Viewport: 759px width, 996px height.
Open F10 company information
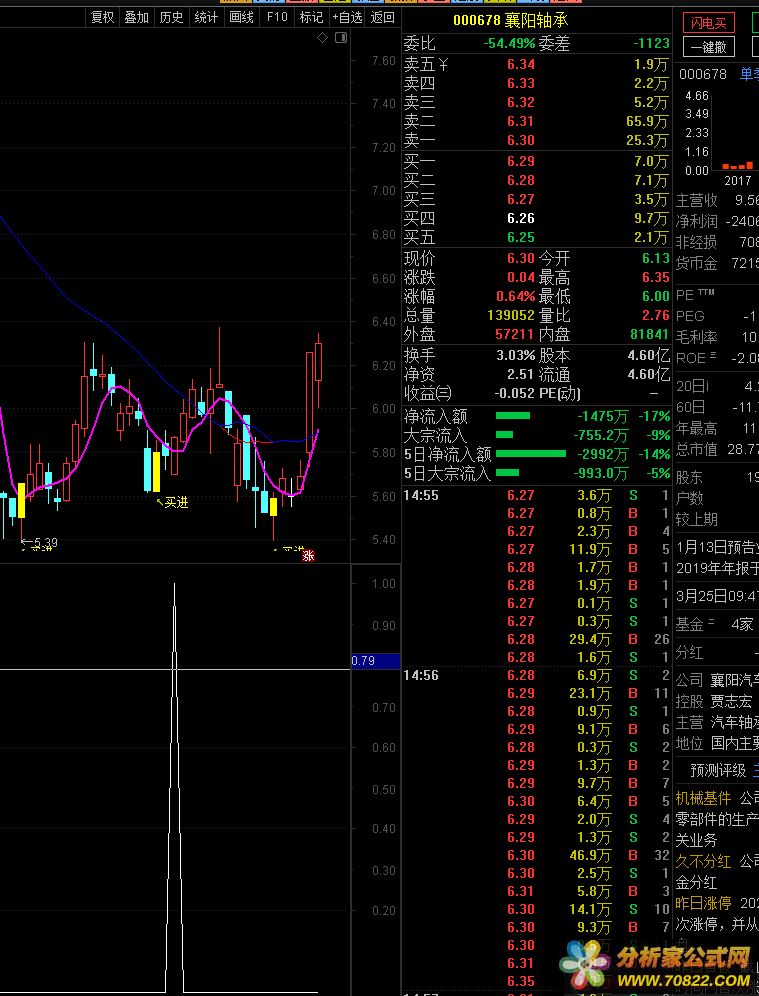click(x=277, y=17)
